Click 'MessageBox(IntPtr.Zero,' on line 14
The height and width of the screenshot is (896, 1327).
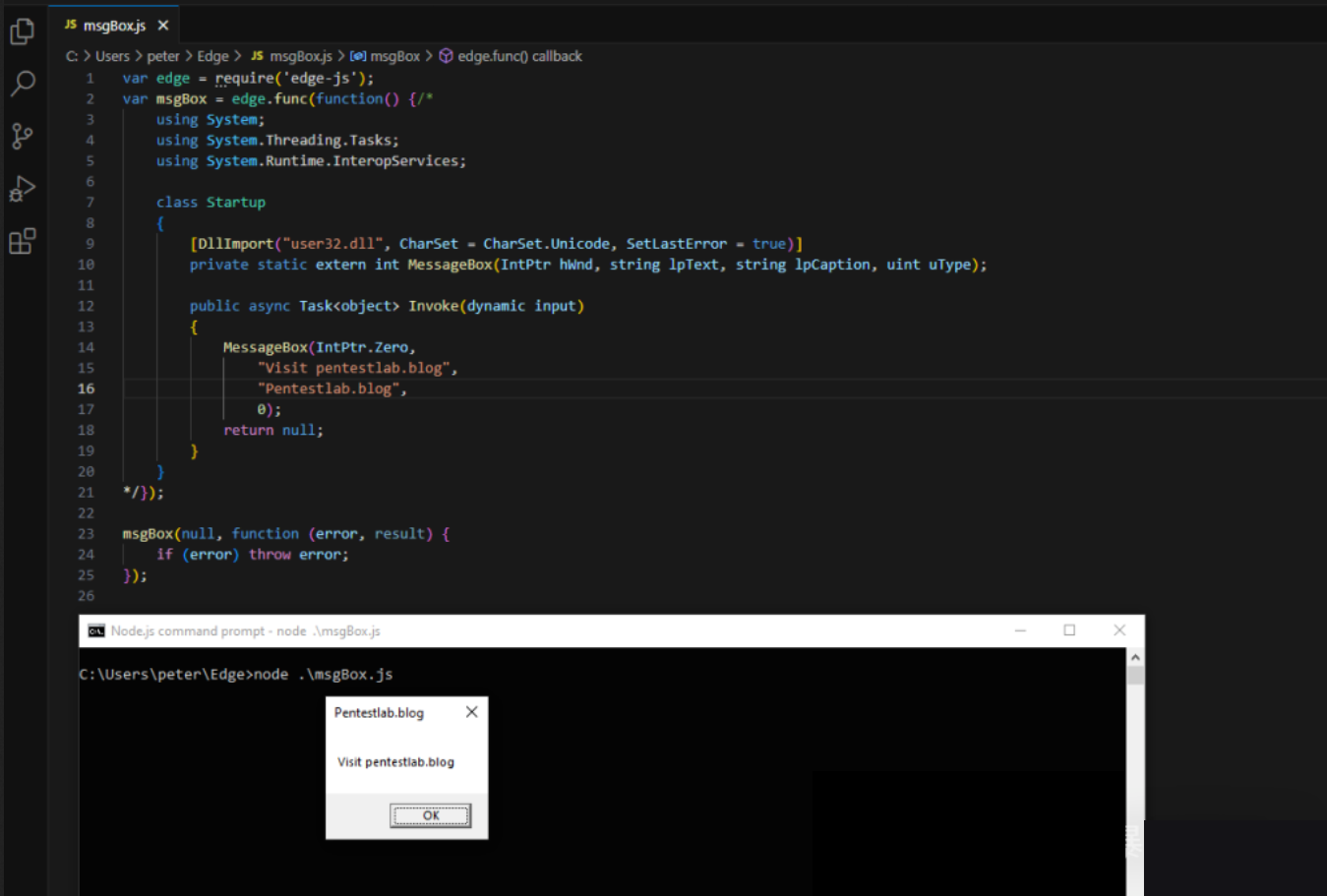coord(319,347)
